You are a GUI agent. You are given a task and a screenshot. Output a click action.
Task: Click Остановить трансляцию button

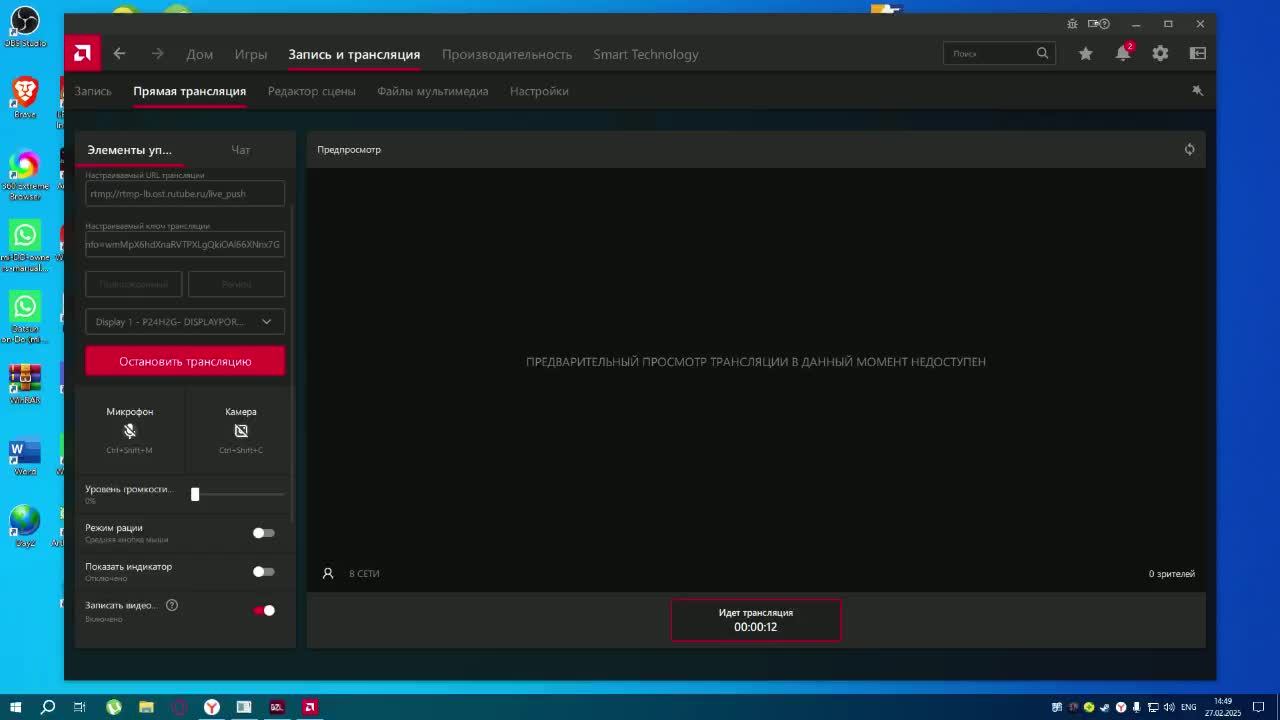[x=185, y=361]
